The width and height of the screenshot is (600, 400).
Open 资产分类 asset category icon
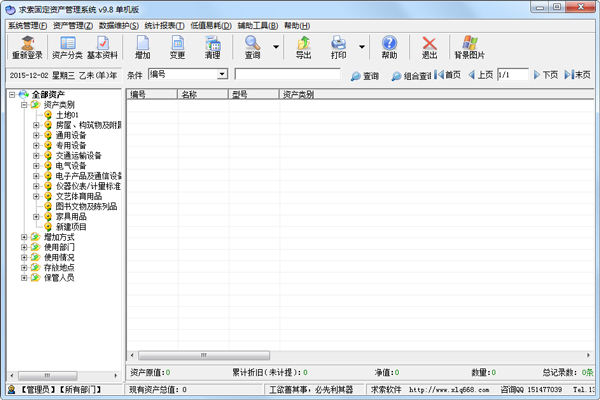68,47
